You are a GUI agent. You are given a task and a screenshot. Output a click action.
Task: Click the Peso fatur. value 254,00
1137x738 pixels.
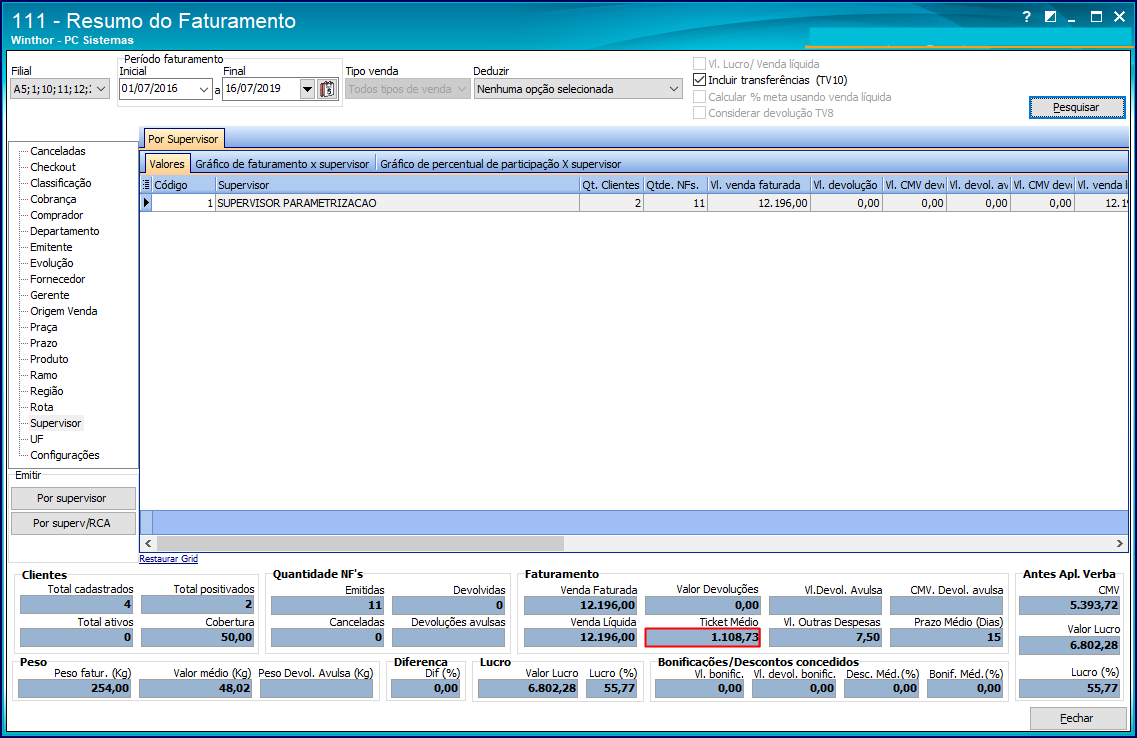[x=74, y=688]
